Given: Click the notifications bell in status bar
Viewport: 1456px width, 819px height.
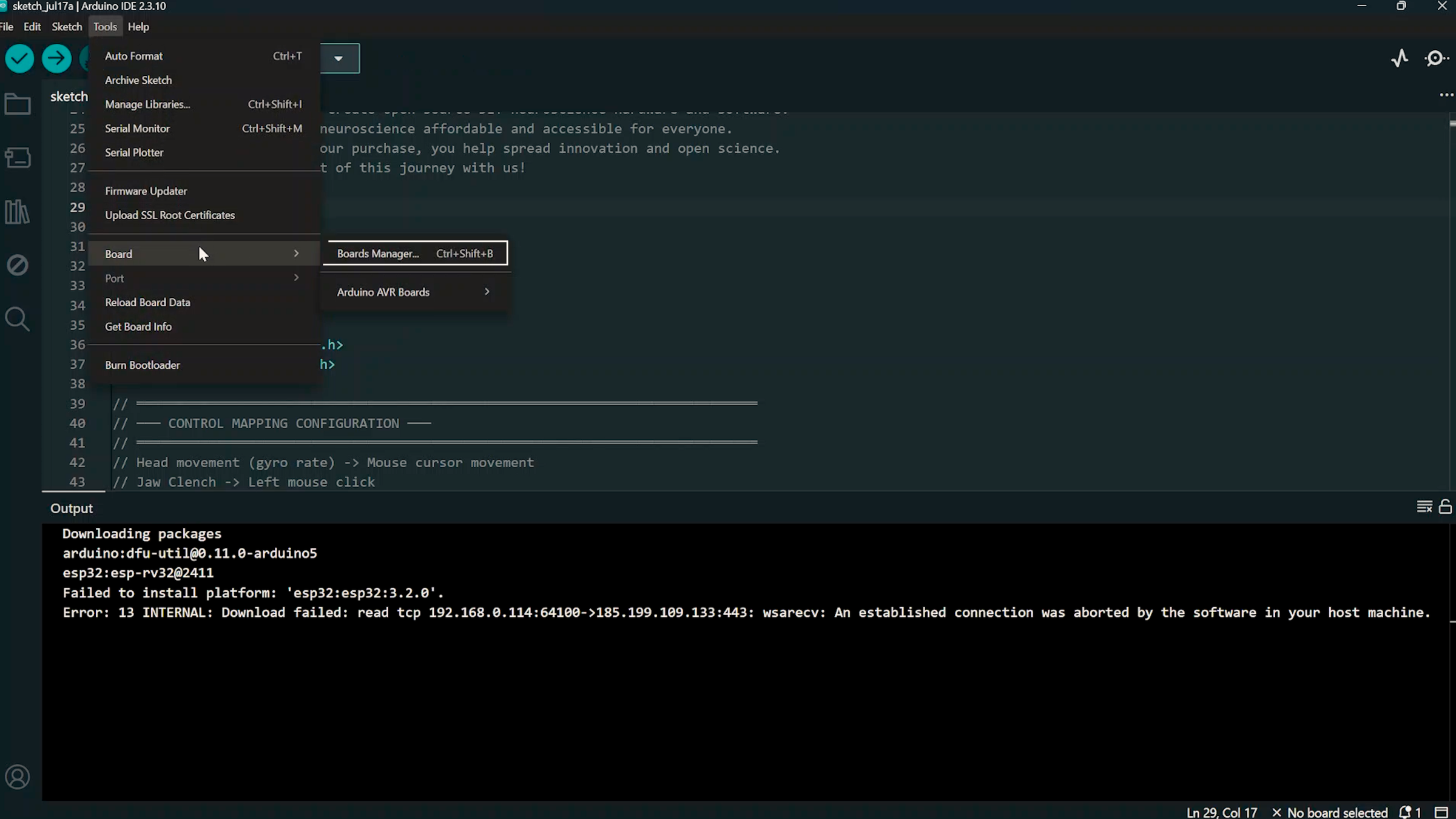Looking at the screenshot, I should 1409,812.
